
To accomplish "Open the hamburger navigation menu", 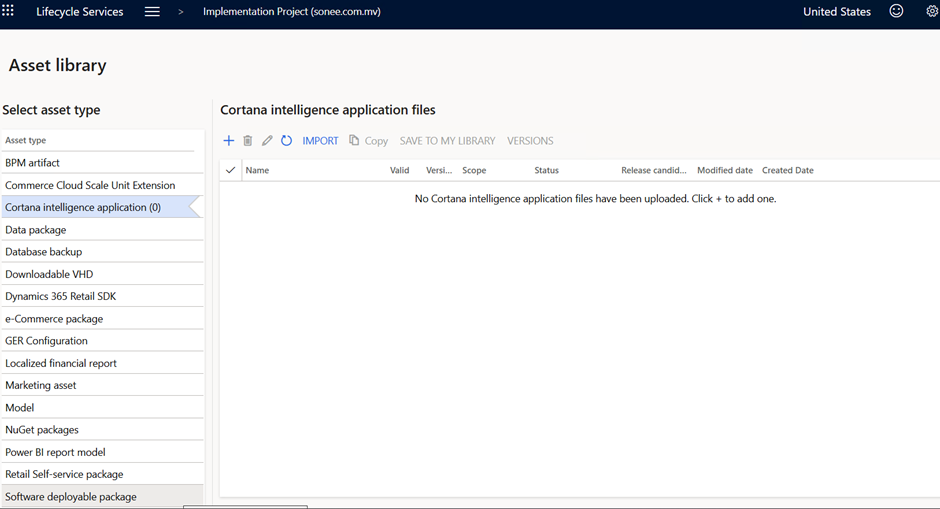I will click(152, 12).
